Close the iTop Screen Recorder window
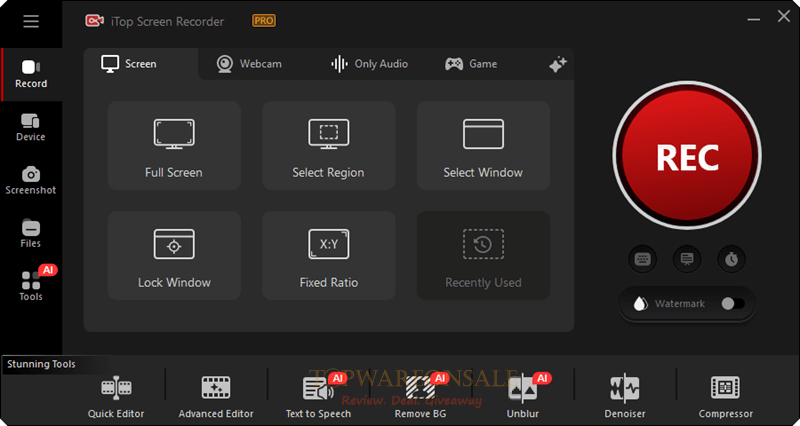Image resolution: width=800 pixels, height=426 pixels. (x=784, y=17)
